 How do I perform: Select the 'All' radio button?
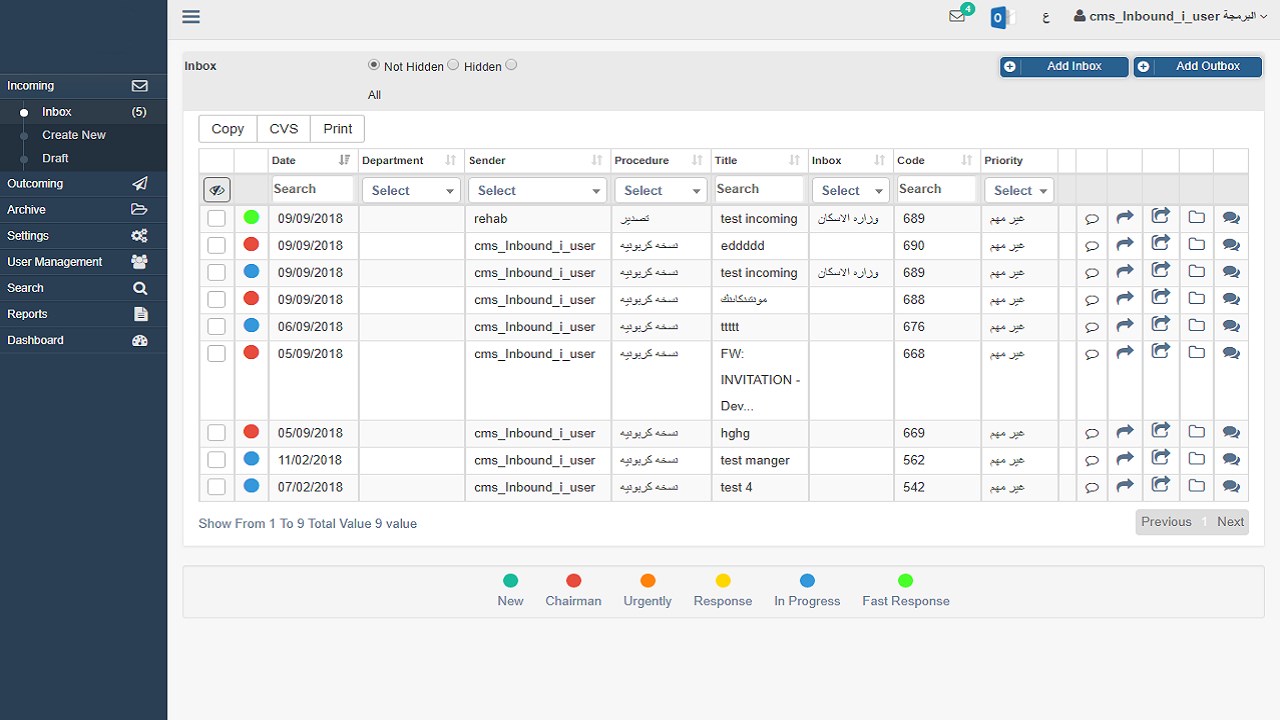click(x=511, y=65)
